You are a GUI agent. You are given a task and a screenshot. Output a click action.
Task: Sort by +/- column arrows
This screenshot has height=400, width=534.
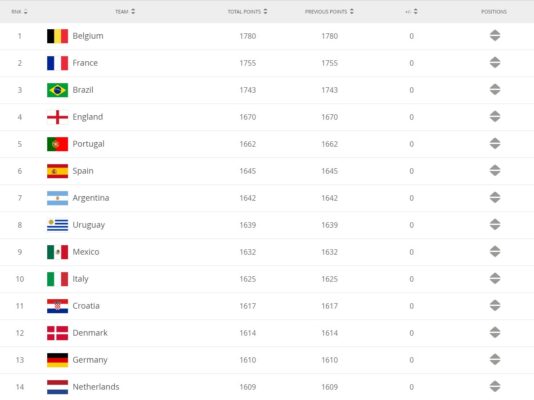click(x=415, y=12)
